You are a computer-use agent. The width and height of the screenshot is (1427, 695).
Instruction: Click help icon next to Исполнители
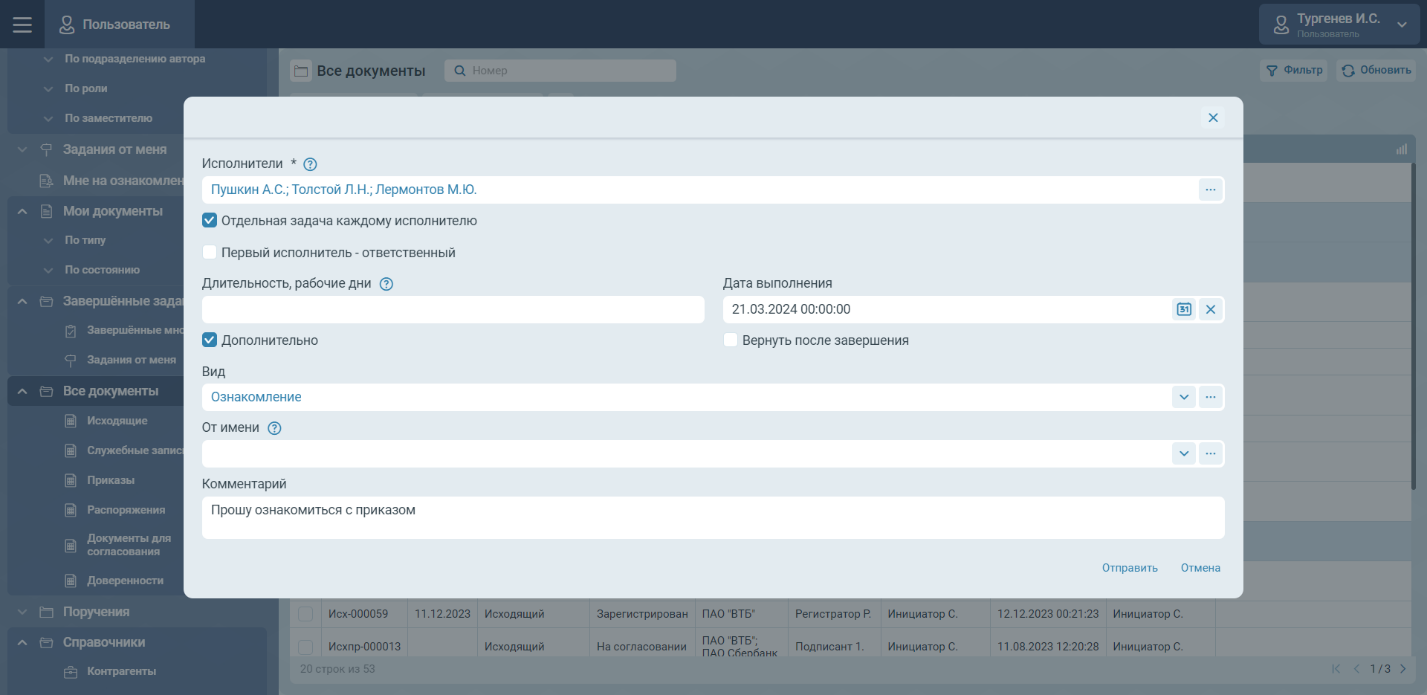coord(310,164)
